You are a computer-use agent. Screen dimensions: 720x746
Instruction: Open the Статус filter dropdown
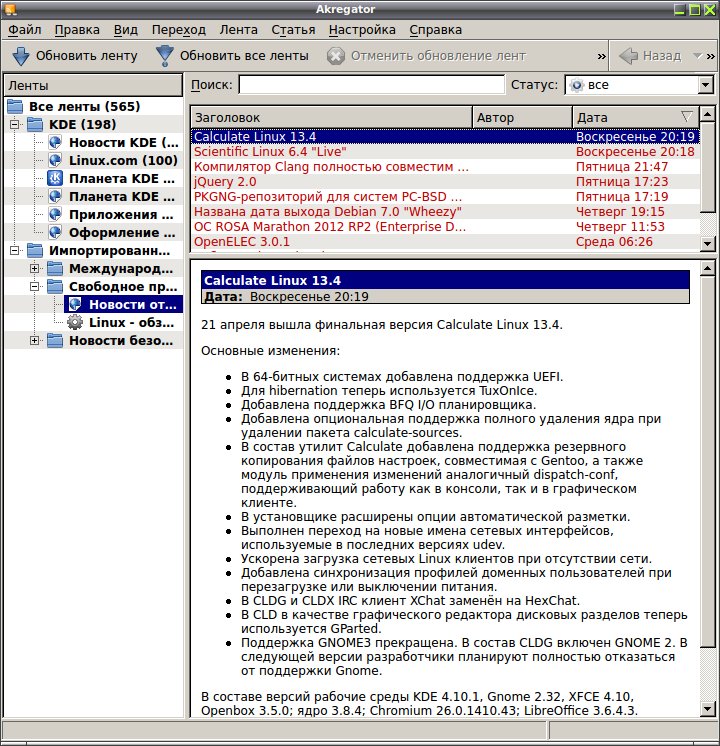click(706, 85)
